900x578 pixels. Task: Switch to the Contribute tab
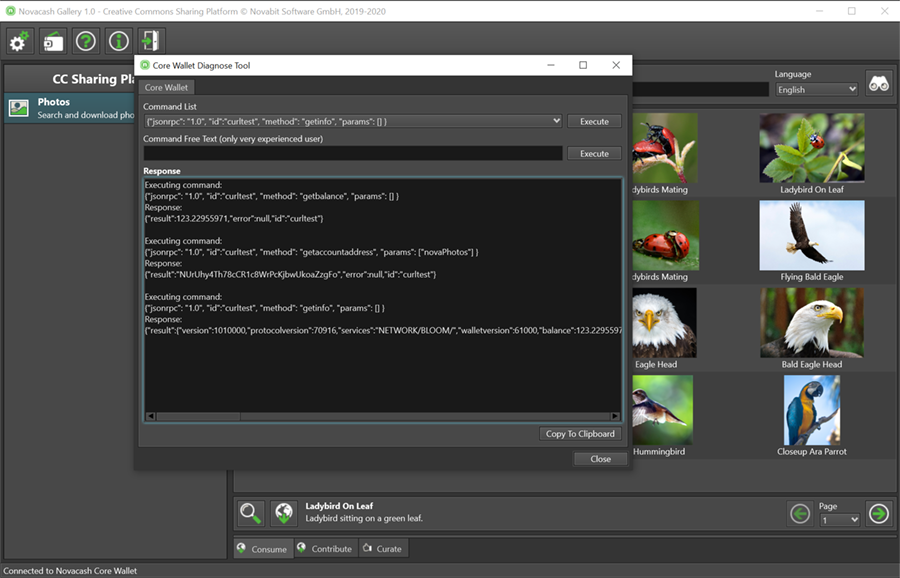tap(325, 549)
